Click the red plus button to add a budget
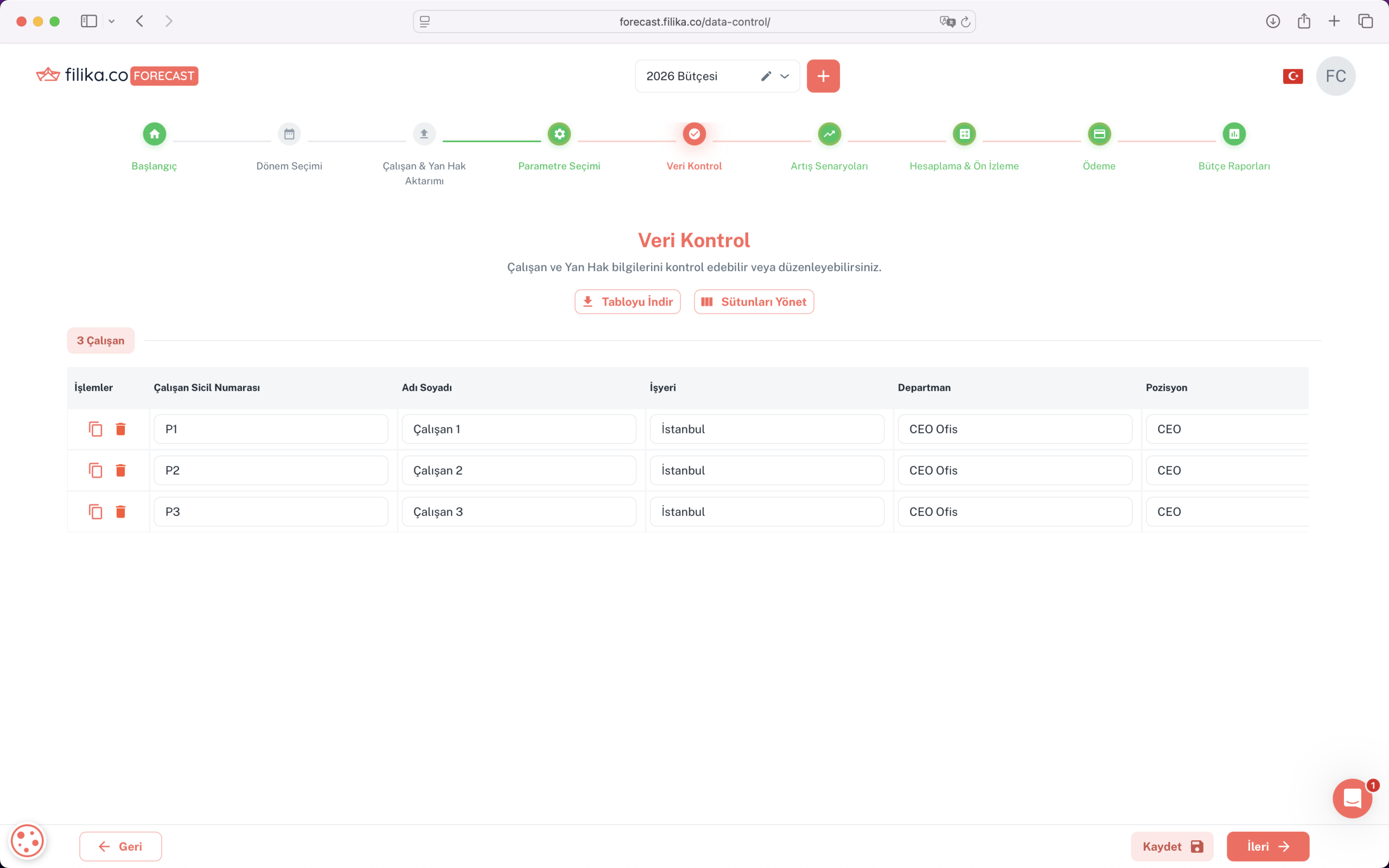 coord(823,76)
